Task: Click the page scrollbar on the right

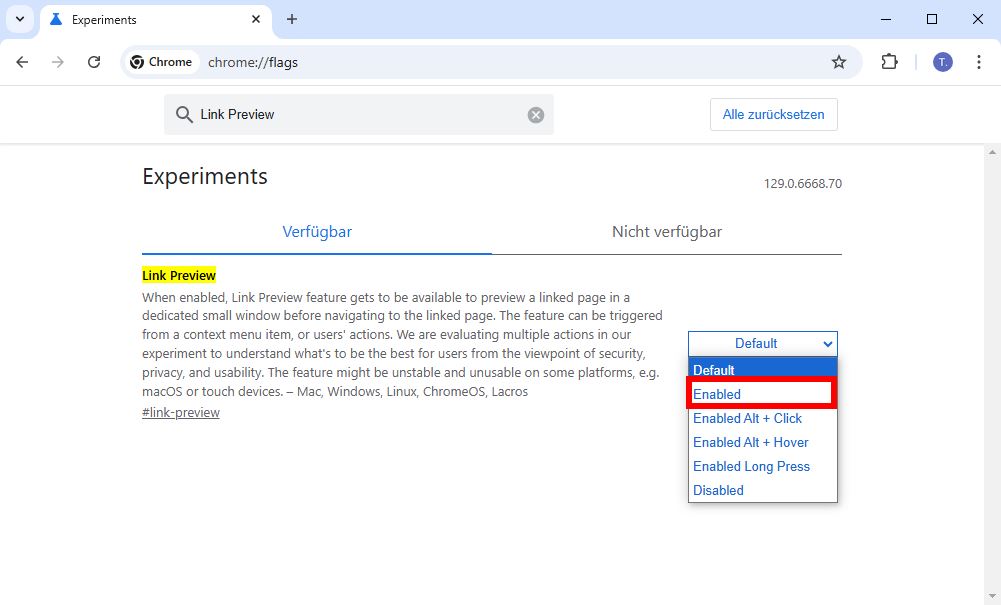Action: [x=994, y=300]
